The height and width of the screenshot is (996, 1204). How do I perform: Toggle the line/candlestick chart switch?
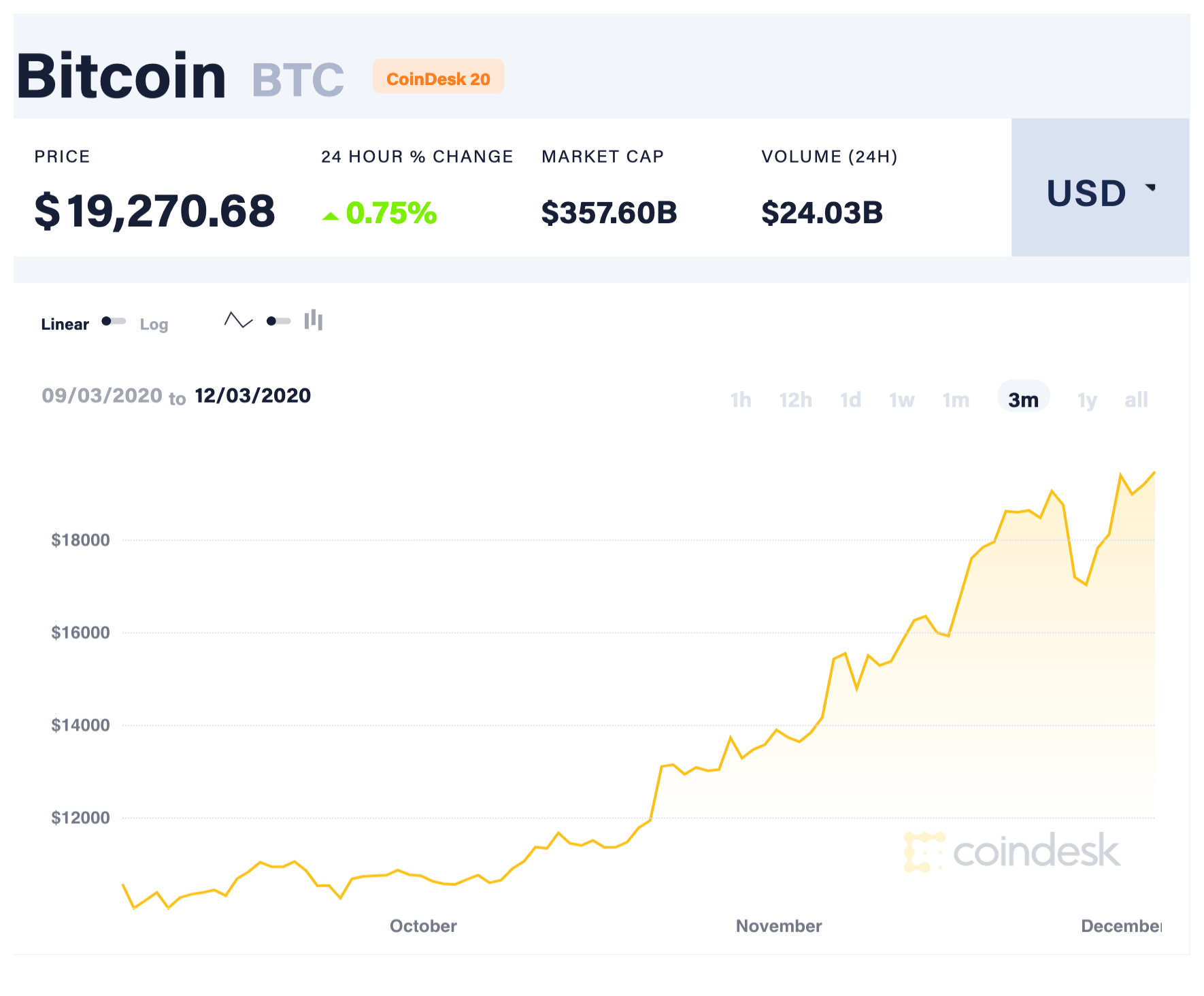(278, 321)
